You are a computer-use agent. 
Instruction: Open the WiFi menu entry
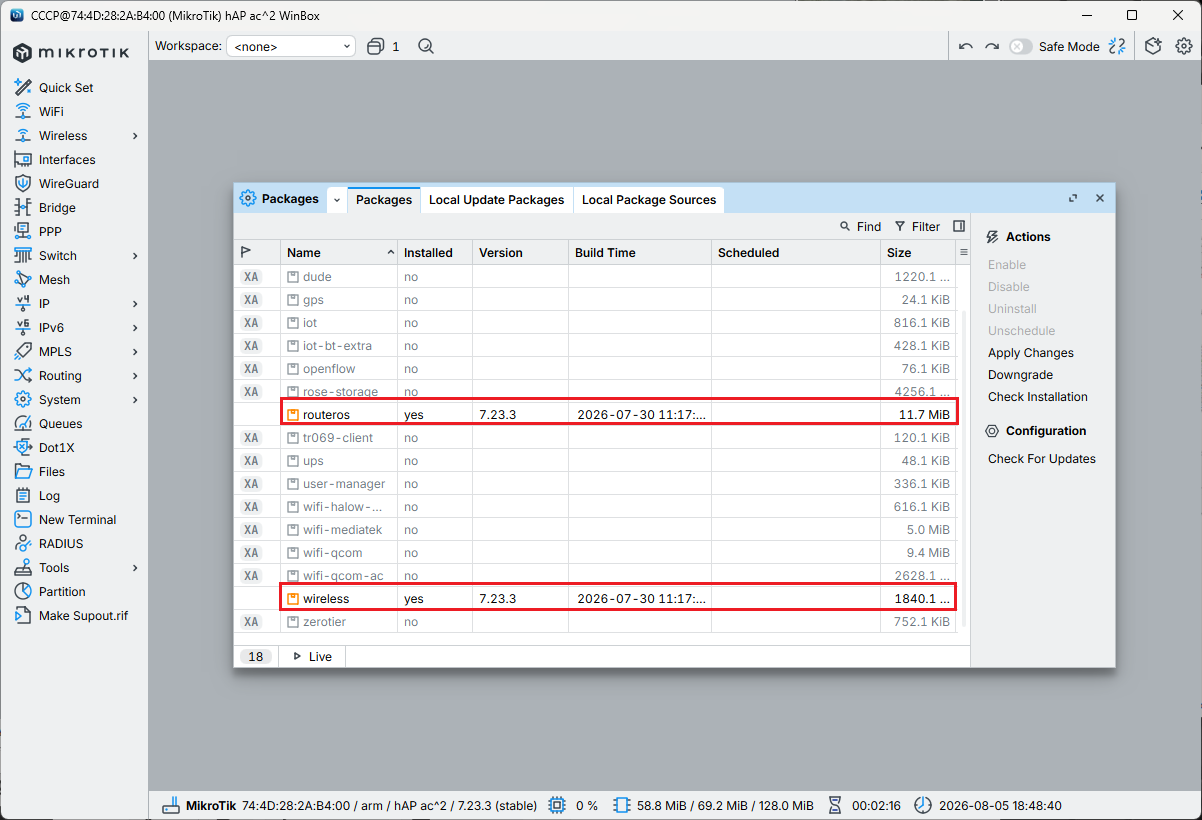[51, 111]
